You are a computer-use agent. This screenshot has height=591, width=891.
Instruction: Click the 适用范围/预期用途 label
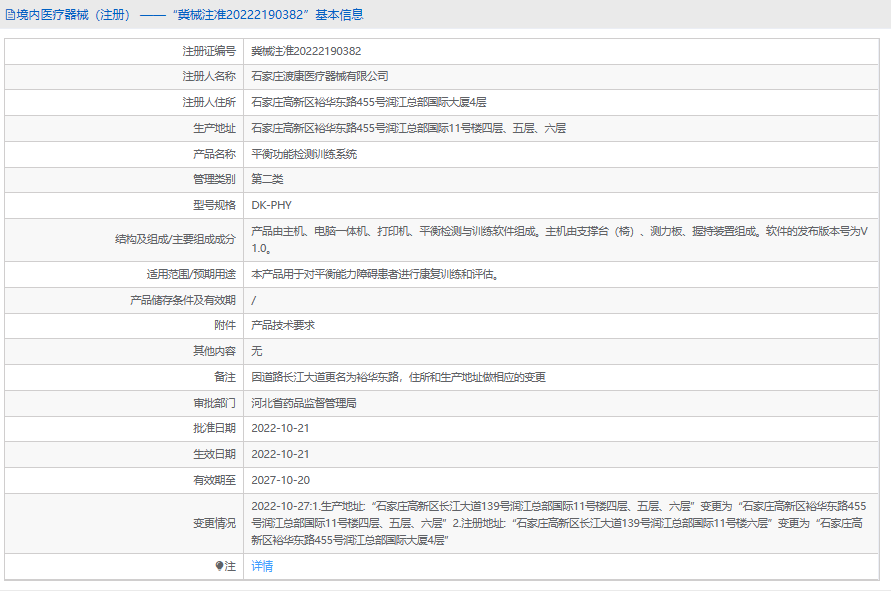(x=191, y=274)
